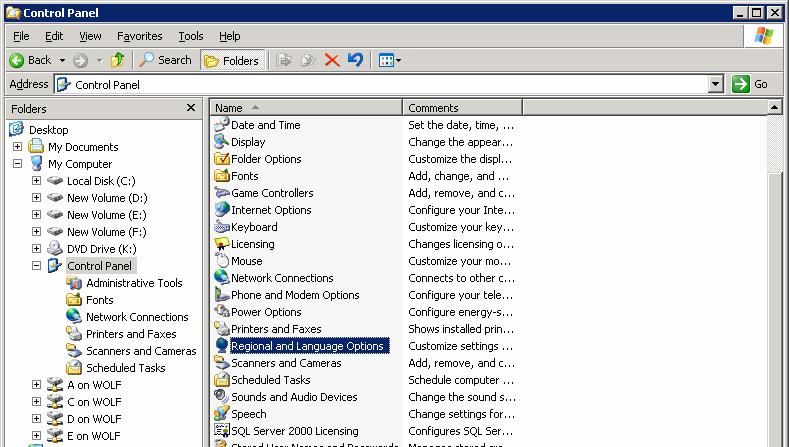Close the Folders side pane
Image resolution: width=789 pixels, height=447 pixels.
pos(191,108)
